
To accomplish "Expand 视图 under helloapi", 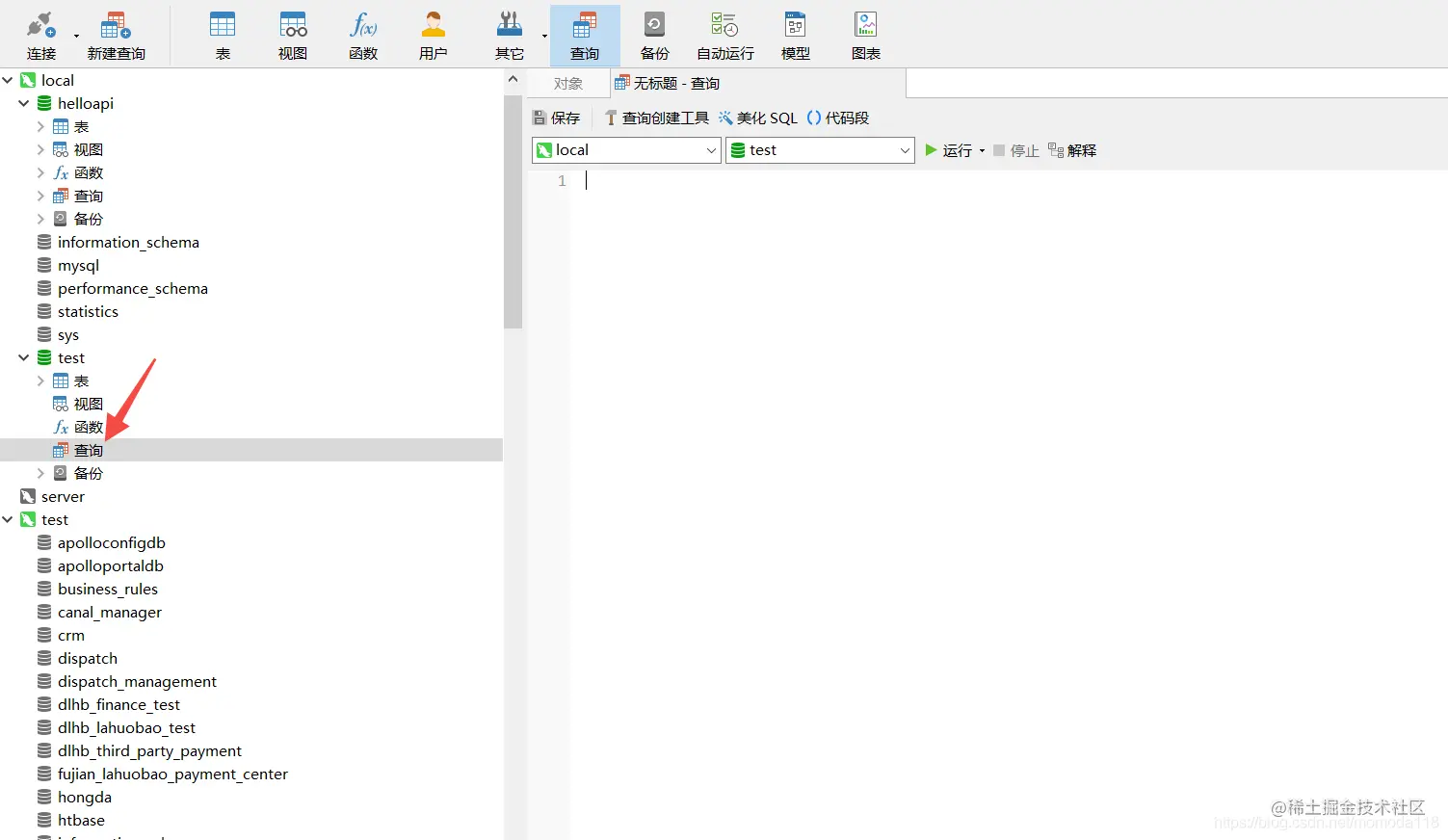I will pos(40,149).
